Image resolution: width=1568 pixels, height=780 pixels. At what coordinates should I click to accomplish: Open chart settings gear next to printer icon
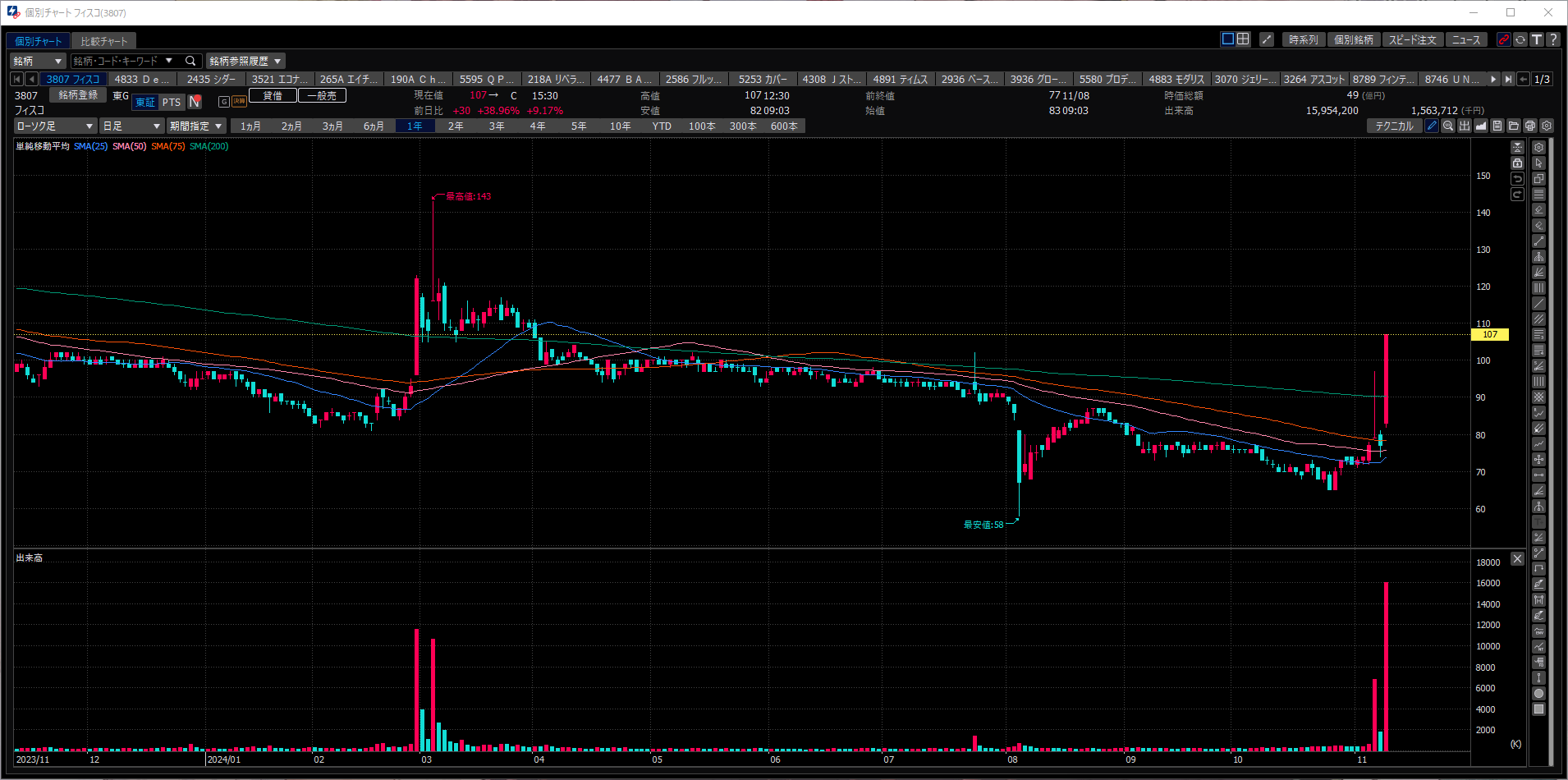click(x=1547, y=126)
